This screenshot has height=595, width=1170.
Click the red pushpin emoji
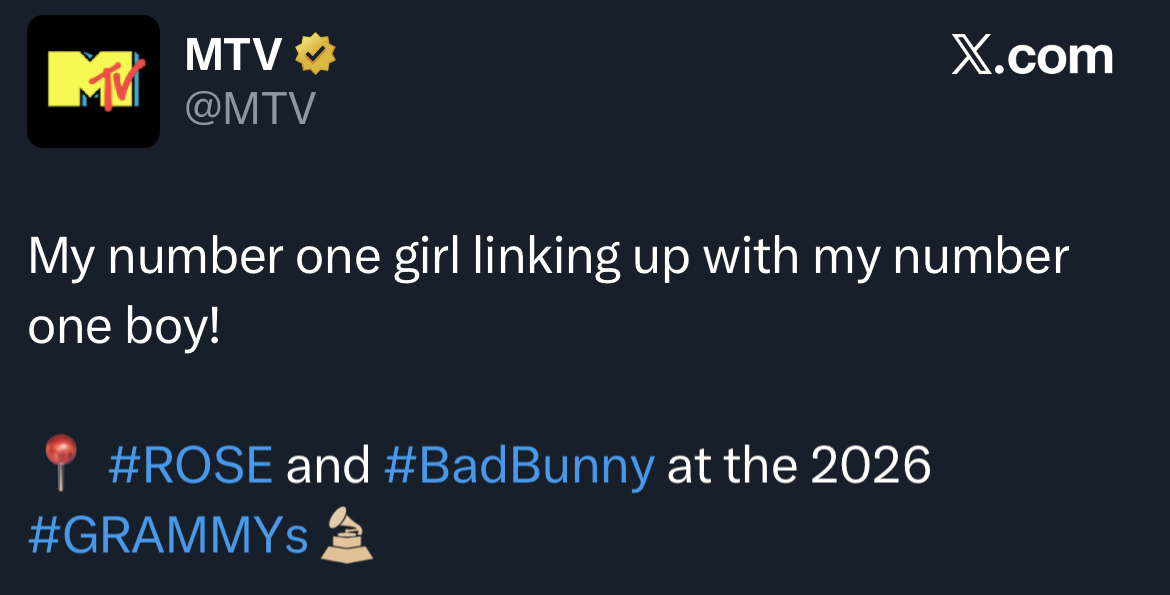(62, 462)
